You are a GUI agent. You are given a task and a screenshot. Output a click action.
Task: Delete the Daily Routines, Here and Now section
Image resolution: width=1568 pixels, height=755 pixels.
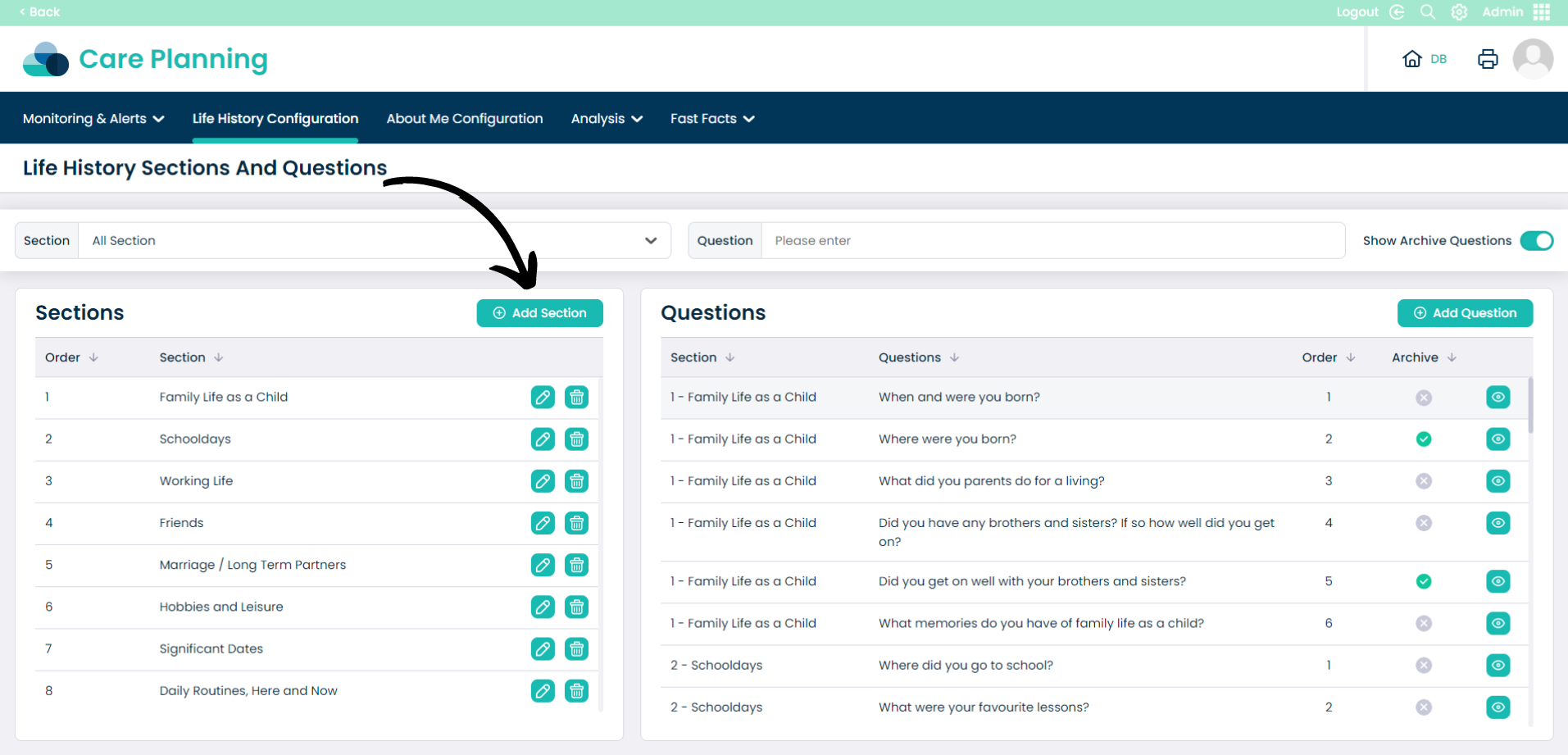[577, 691]
